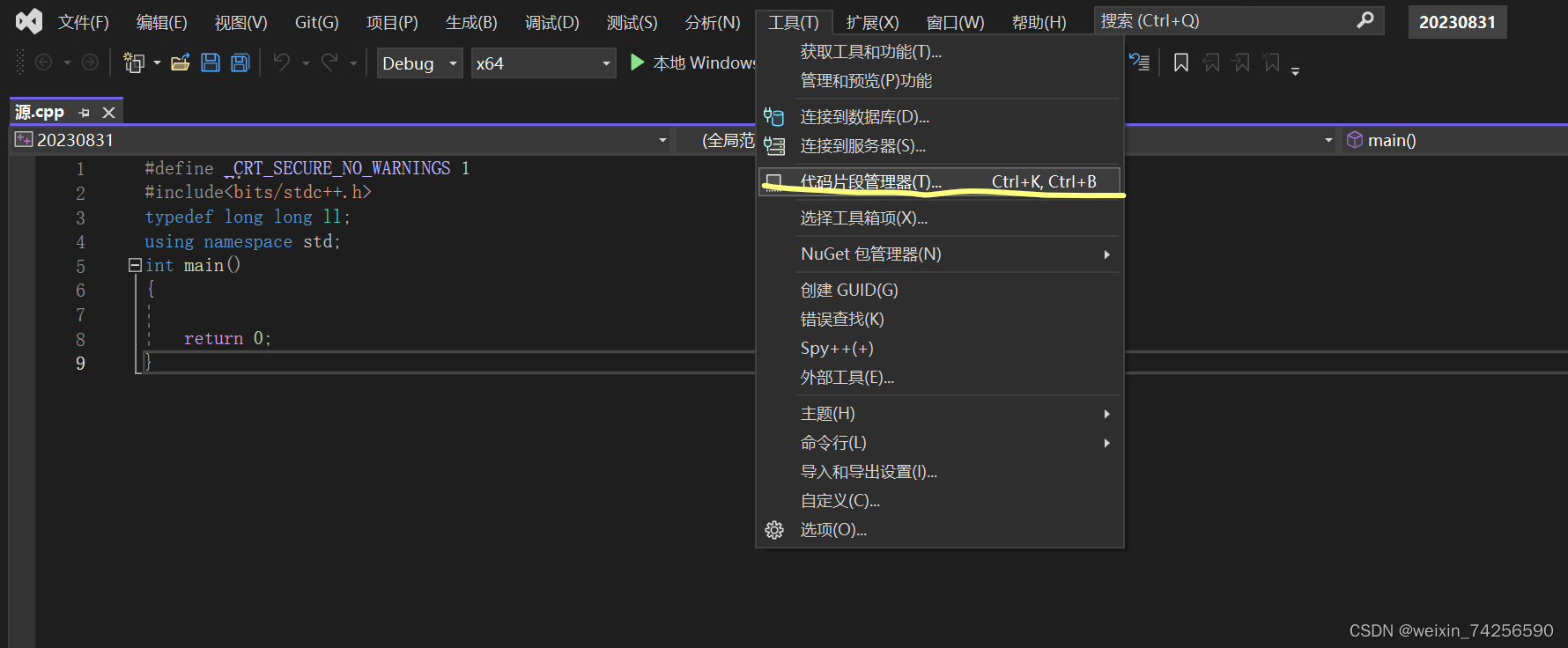1568x648 pixels.
Task: Open the 视图(V) menu
Action: click(240, 22)
